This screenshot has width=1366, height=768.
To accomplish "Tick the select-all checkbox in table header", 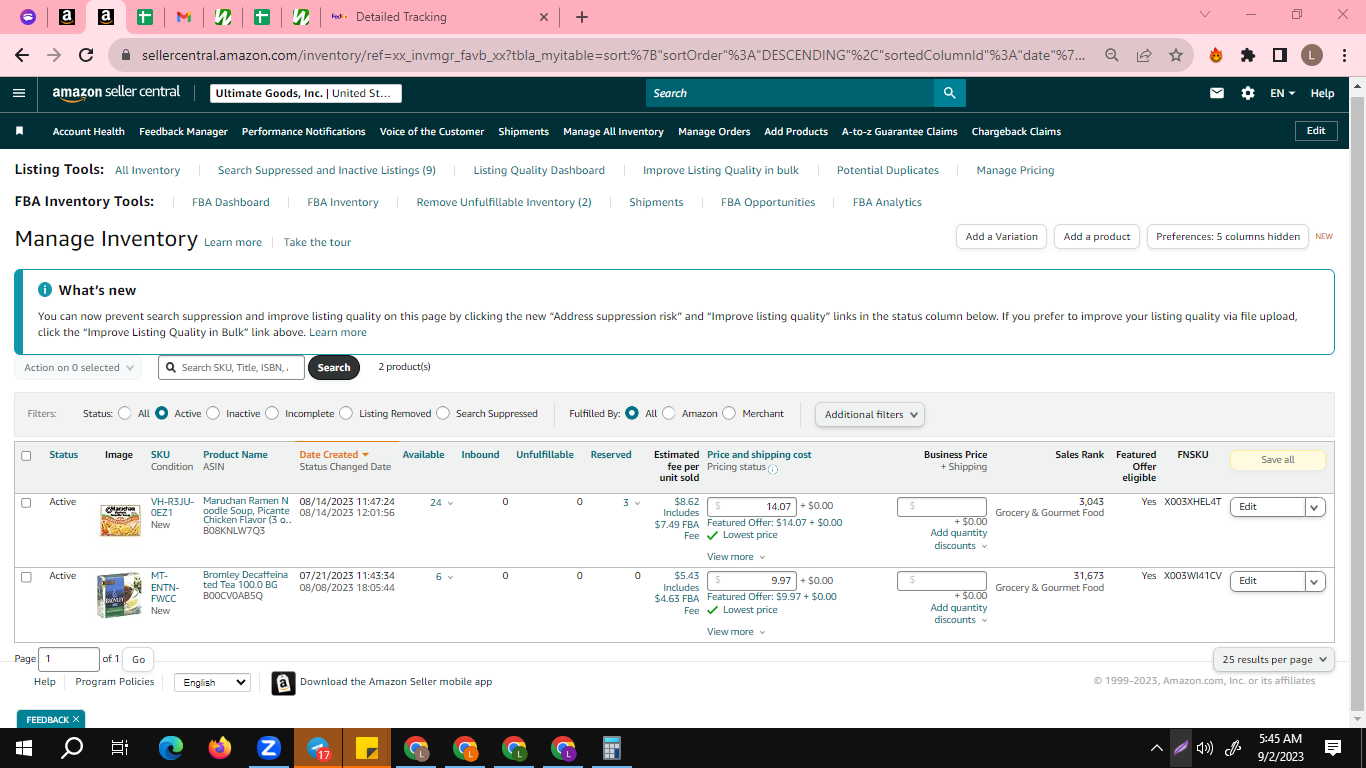I will pos(26,455).
